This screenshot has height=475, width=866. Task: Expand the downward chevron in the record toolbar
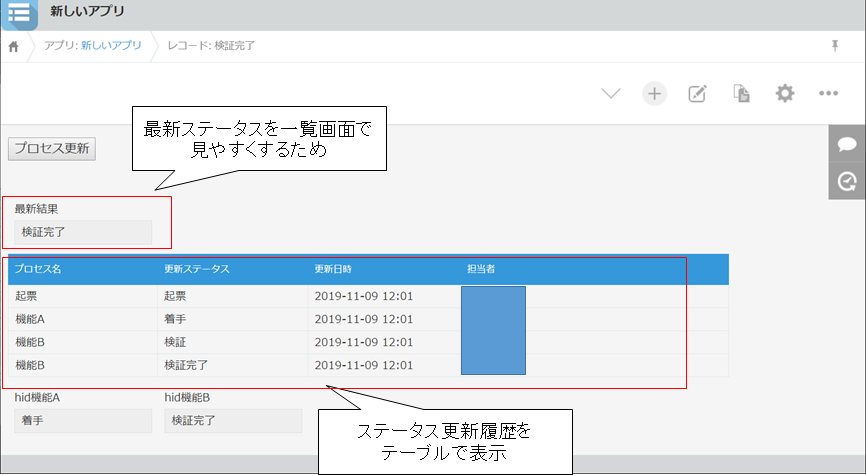click(x=611, y=93)
